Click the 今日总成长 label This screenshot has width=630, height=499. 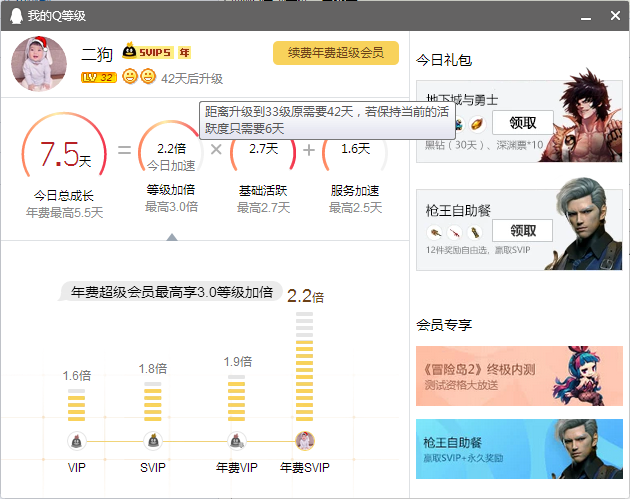pyautogui.click(x=64, y=196)
